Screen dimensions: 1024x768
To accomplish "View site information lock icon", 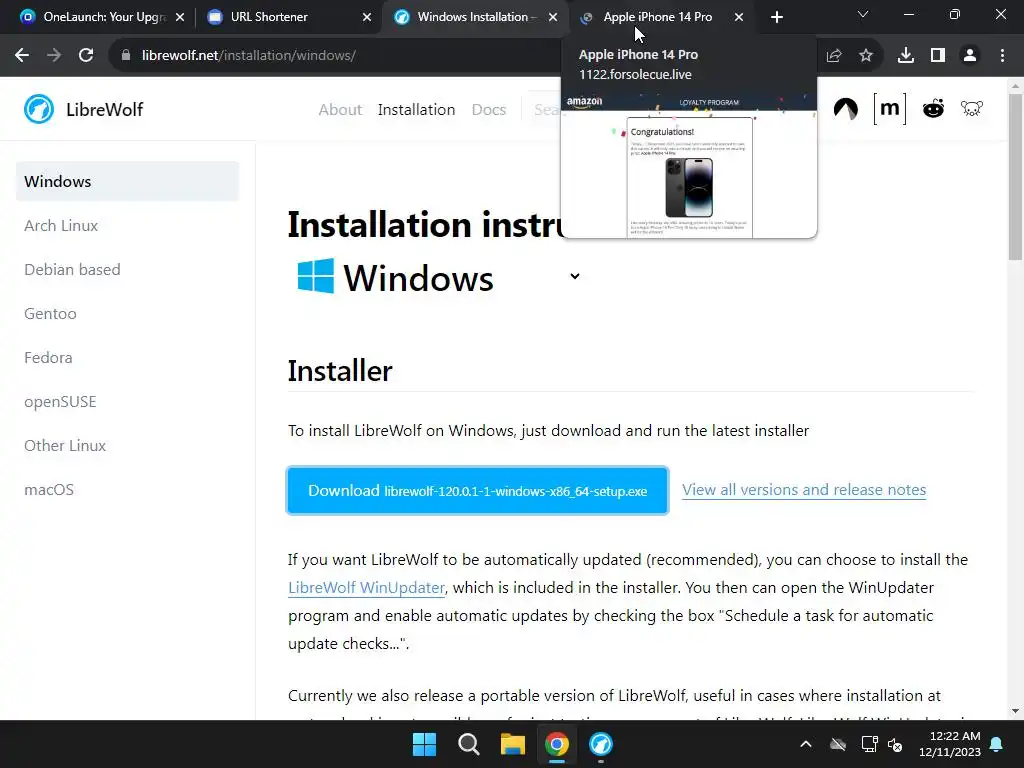I will click(126, 56).
